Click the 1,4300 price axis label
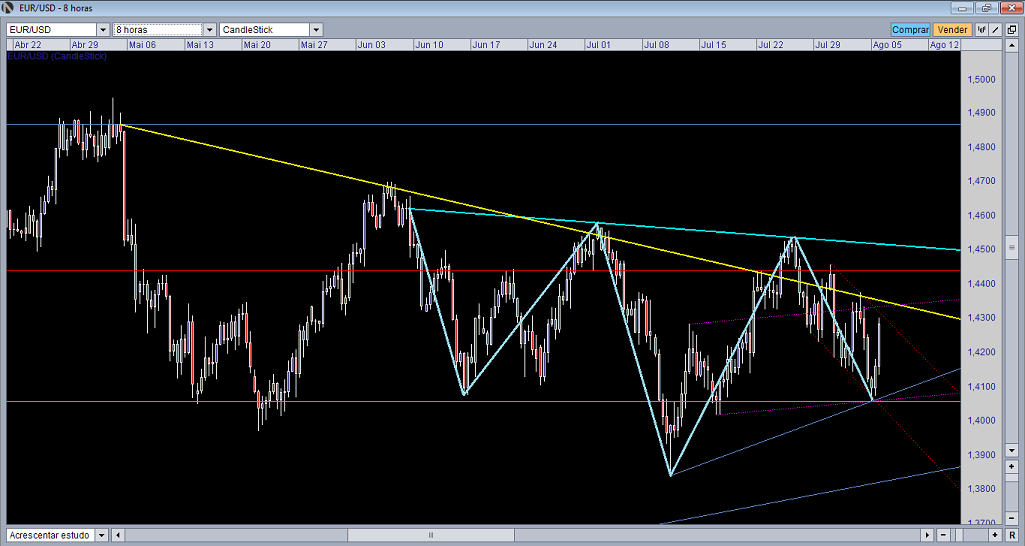Image resolution: width=1025 pixels, height=546 pixels. (x=981, y=318)
